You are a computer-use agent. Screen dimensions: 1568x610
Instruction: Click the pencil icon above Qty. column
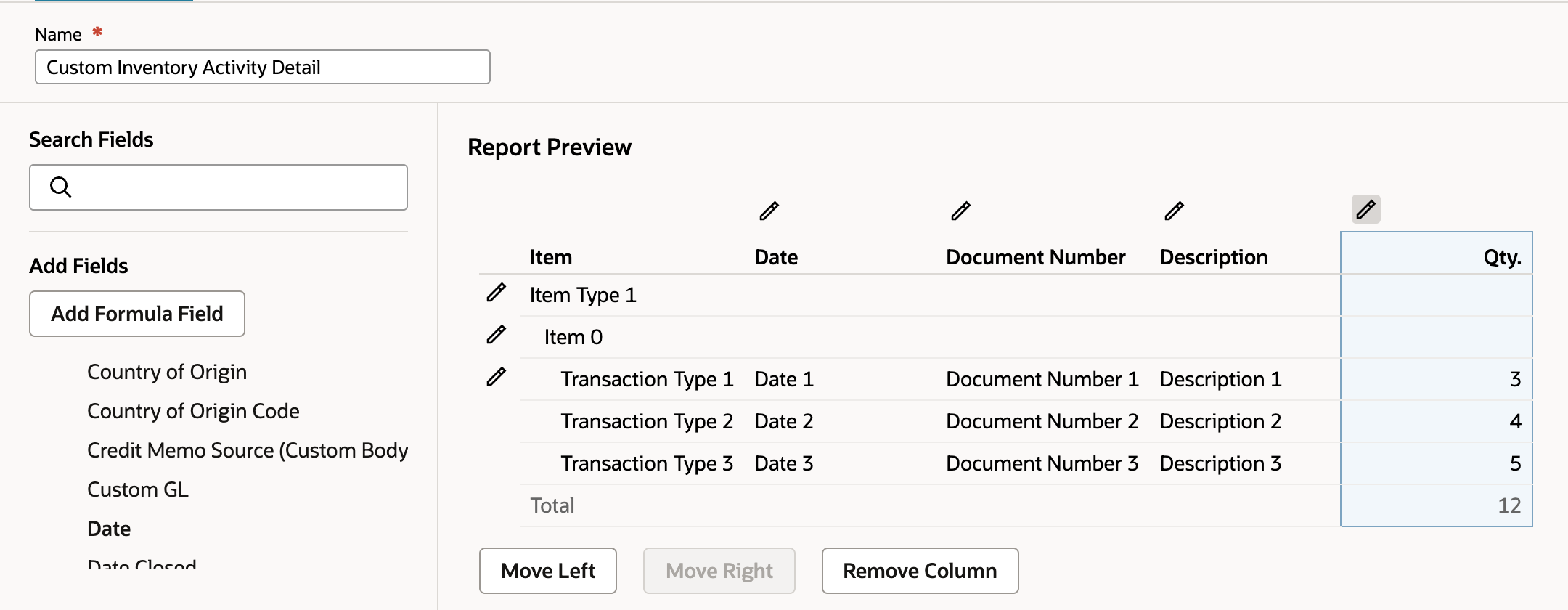[1365, 209]
